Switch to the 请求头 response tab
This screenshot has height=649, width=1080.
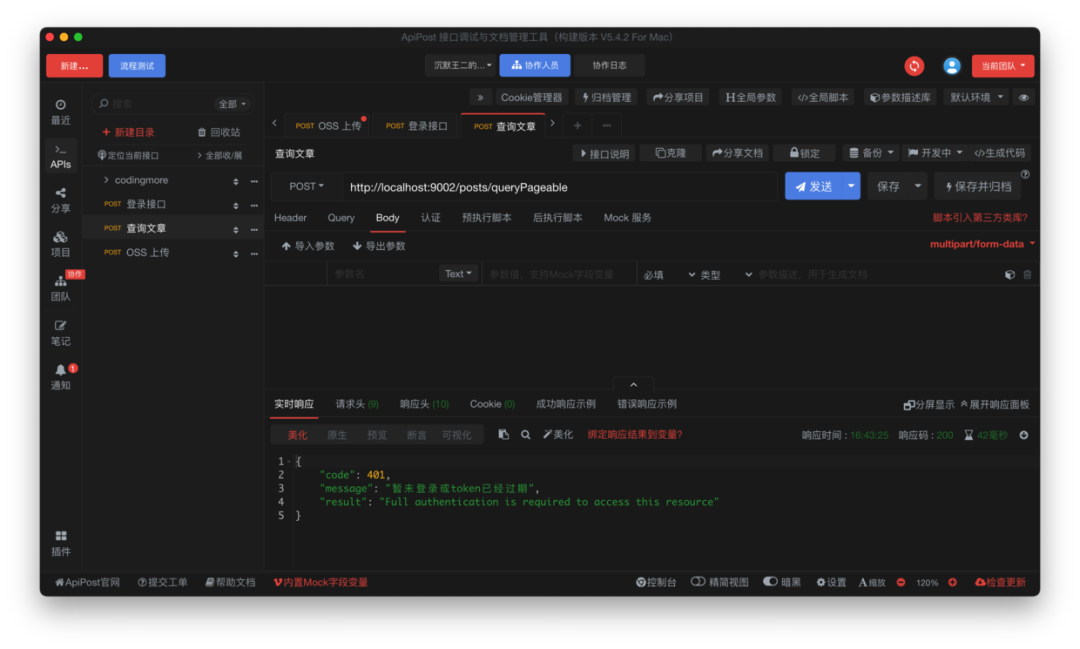(x=357, y=404)
